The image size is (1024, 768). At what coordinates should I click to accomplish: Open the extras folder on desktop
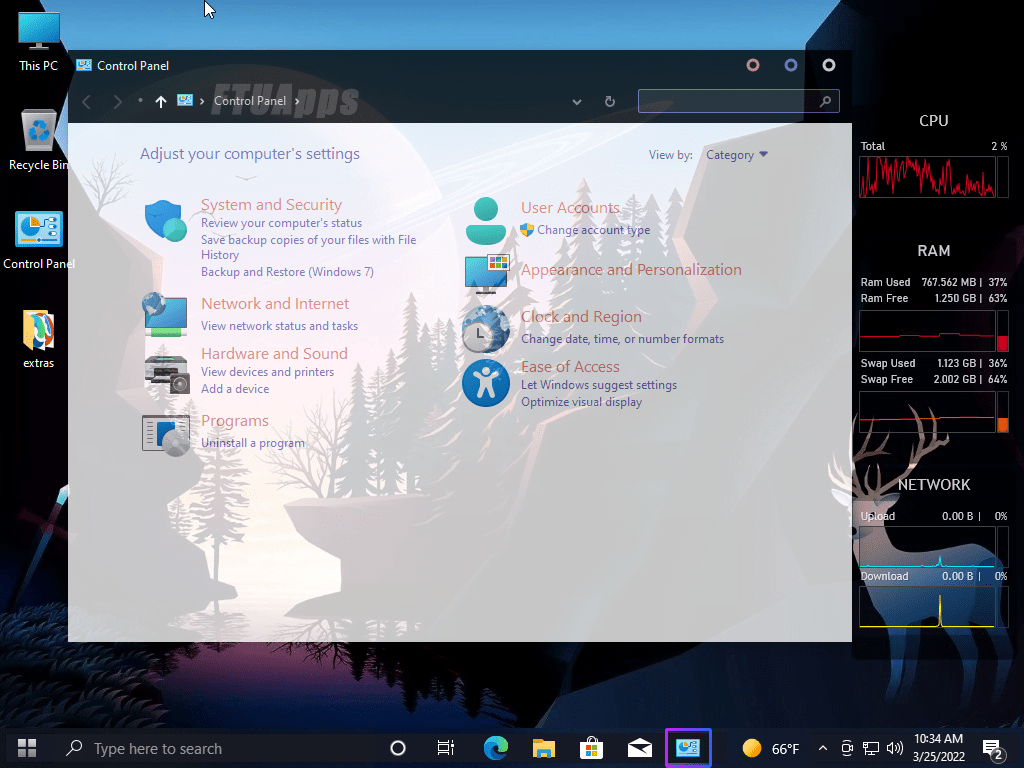coord(39,339)
